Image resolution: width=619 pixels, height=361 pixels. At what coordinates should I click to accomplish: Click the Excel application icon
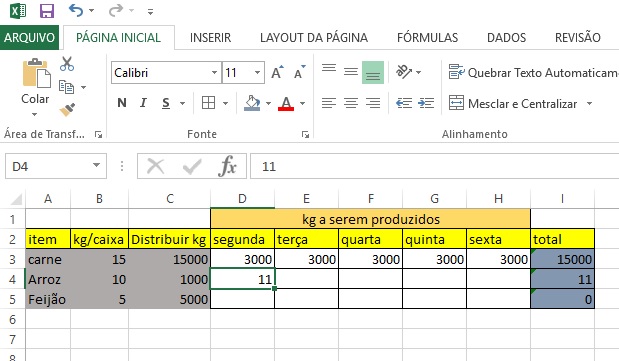pos(17,11)
